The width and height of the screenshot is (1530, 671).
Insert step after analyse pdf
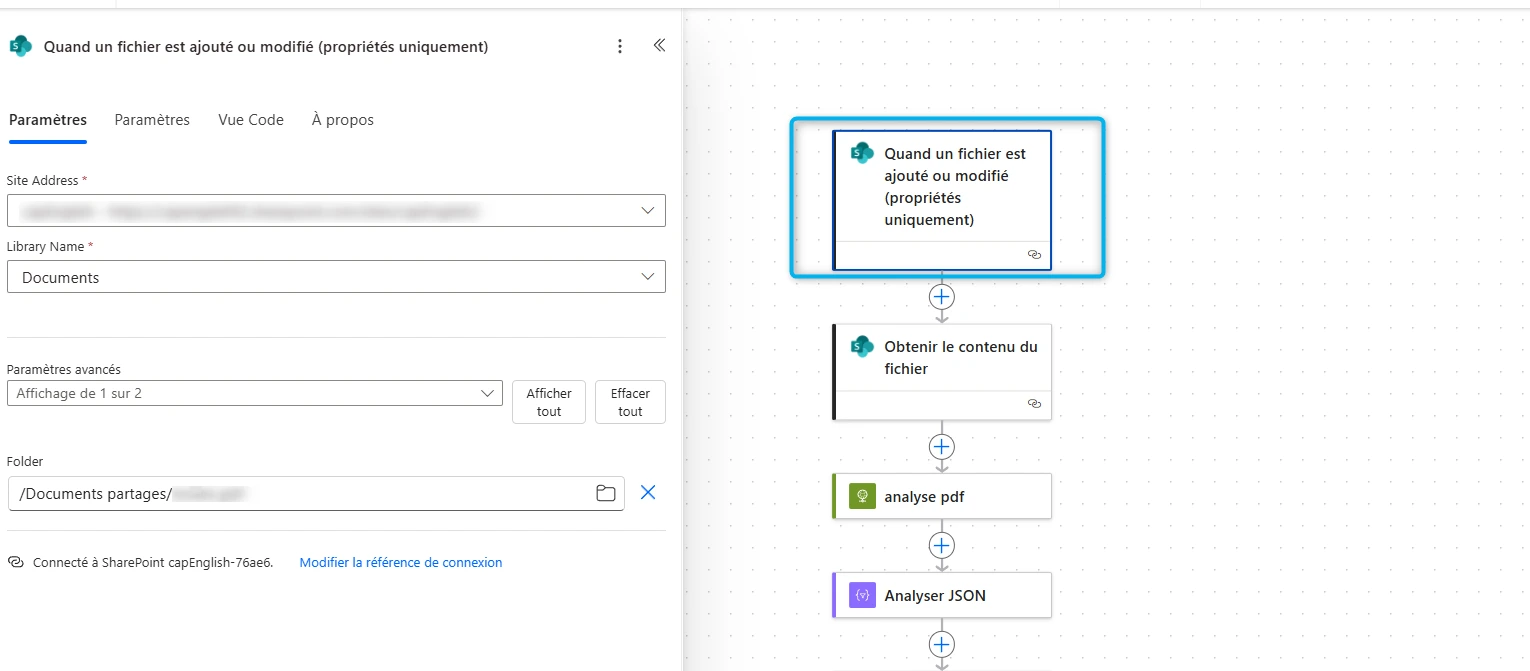click(x=941, y=545)
